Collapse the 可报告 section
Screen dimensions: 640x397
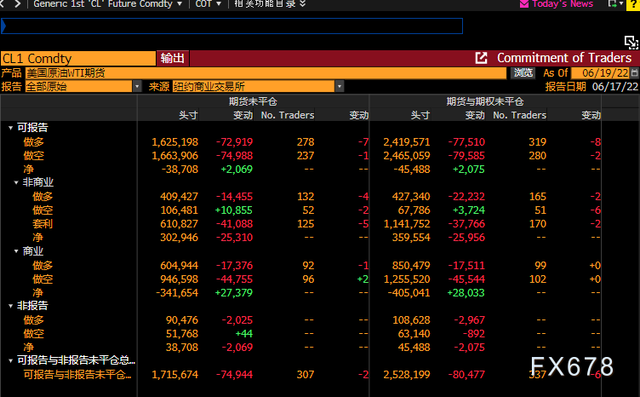tap(11, 128)
